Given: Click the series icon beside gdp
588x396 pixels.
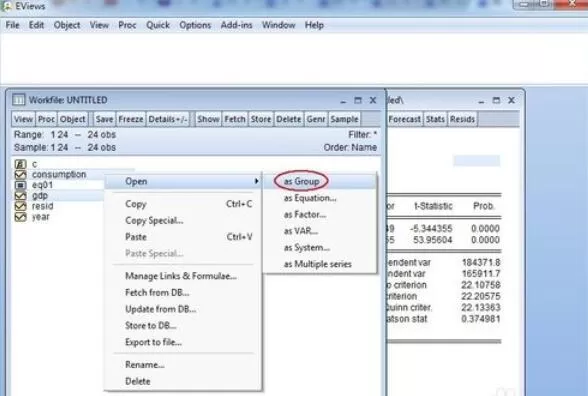Looking at the screenshot, I should pyautogui.click(x=20, y=196).
